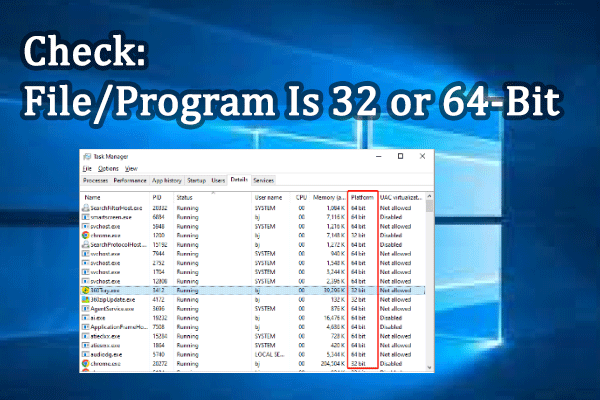The image size is (600, 400).
Task: Click the audiodg.exe process icon
Action: click(86, 355)
